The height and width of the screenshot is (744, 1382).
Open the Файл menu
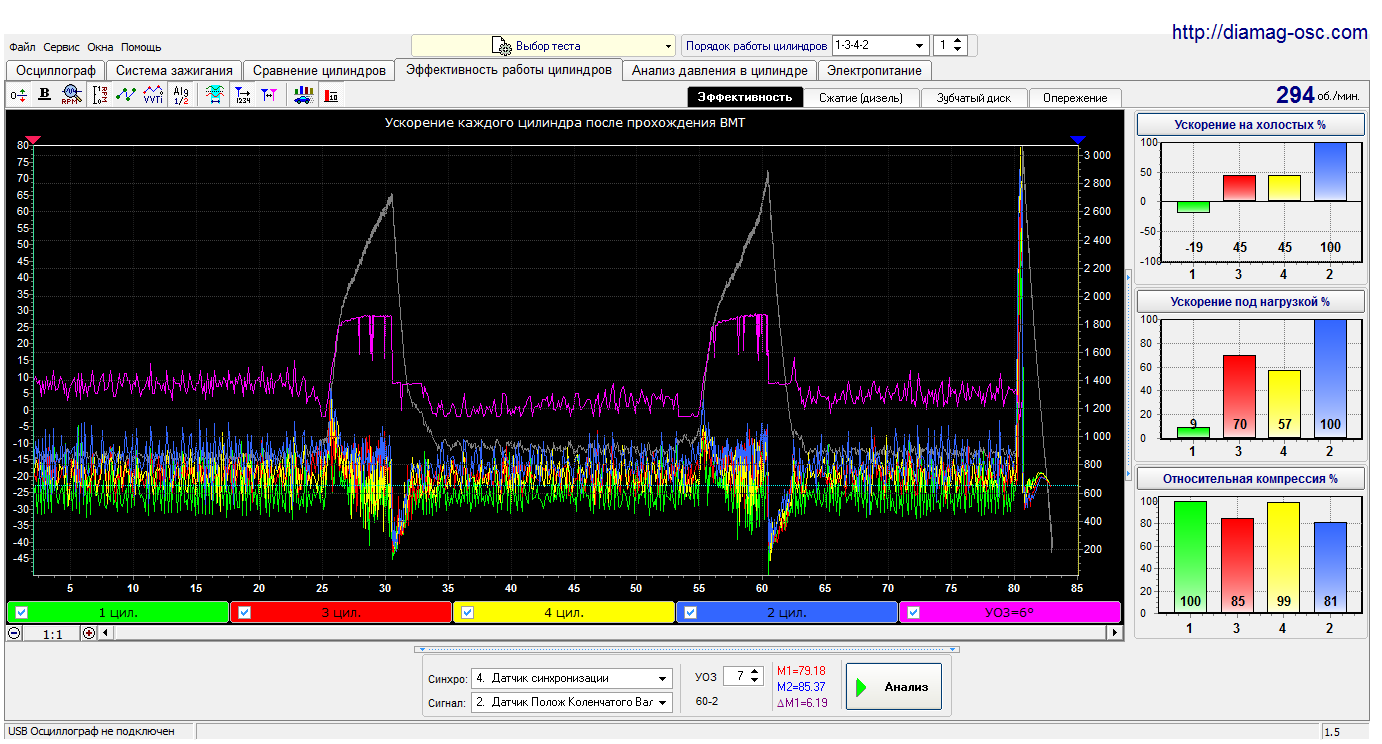22,47
